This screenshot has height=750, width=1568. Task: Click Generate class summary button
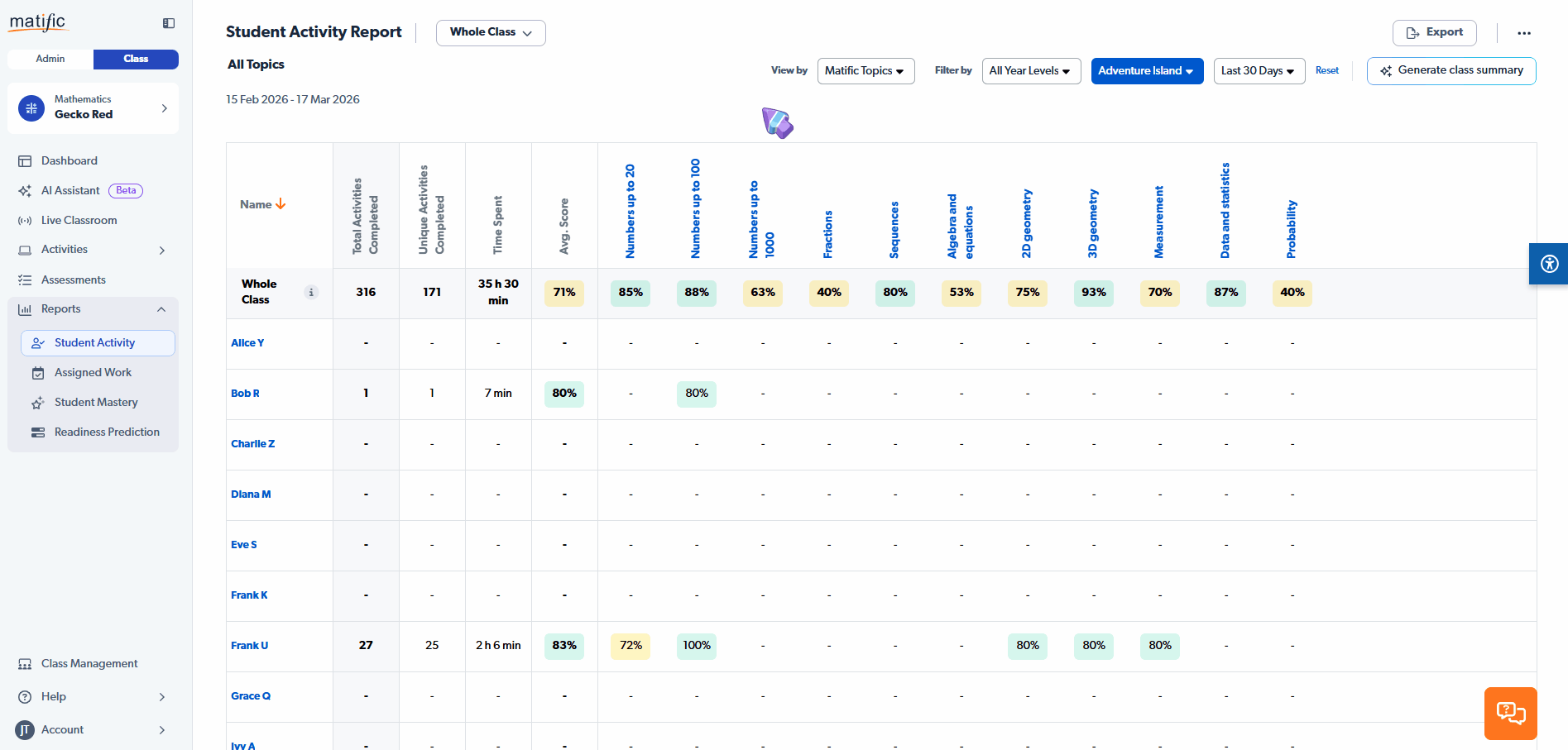(x=1451, y=71)
